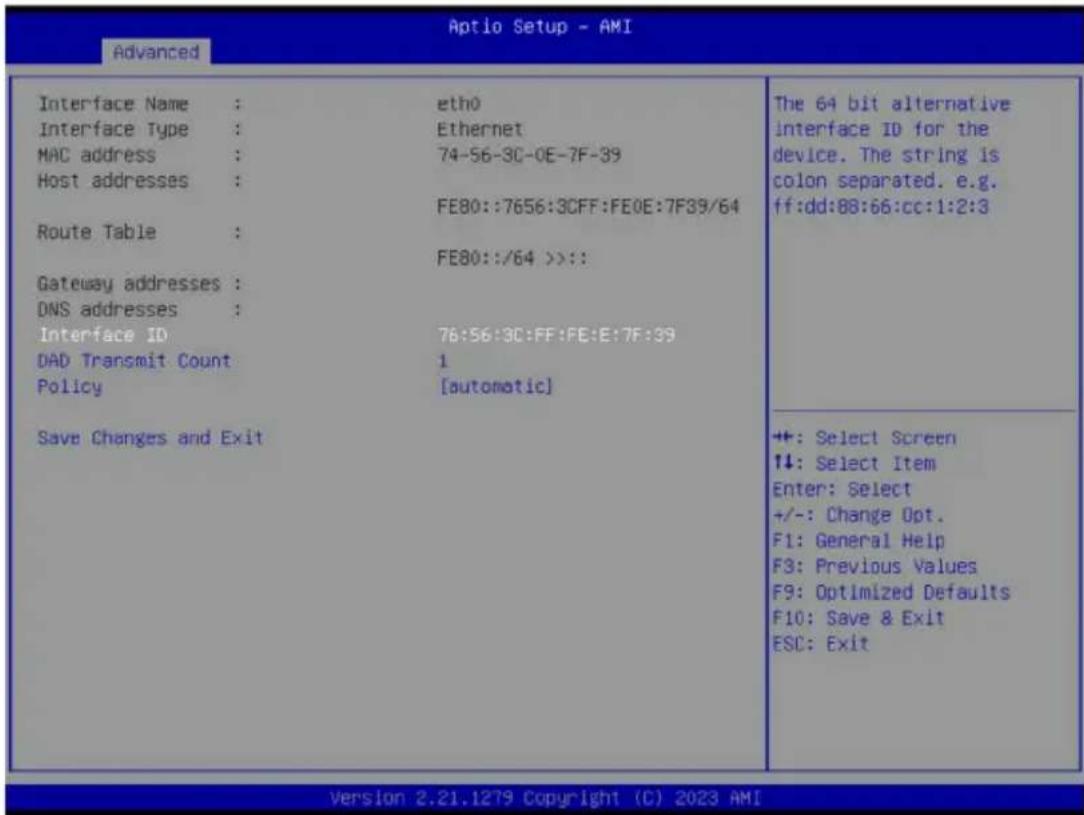Click the Interface Type label
This screenshot has width=1084, height=815.
[113, 129]
